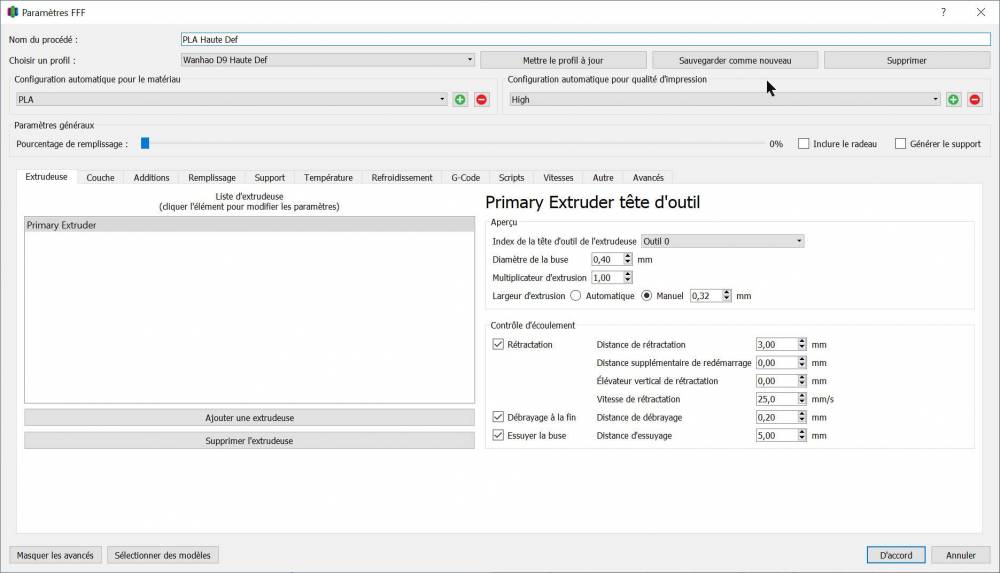Toggle Générer le support checkbox
Image resolution: width=1000 pixels, height=573 pixels.
901,144
